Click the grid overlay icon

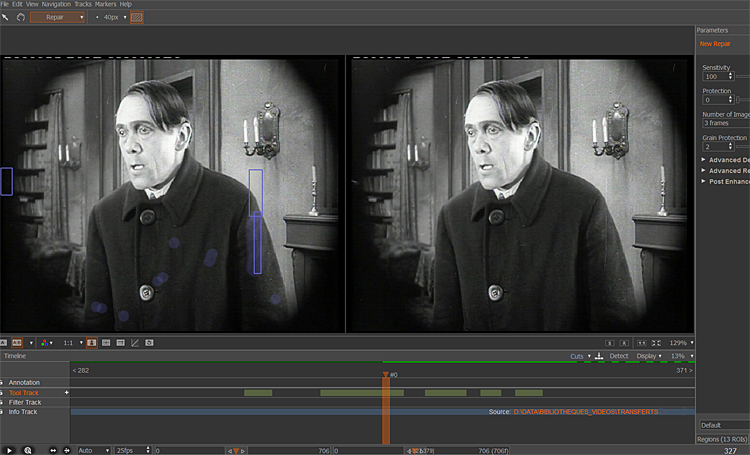coord(121,343)
